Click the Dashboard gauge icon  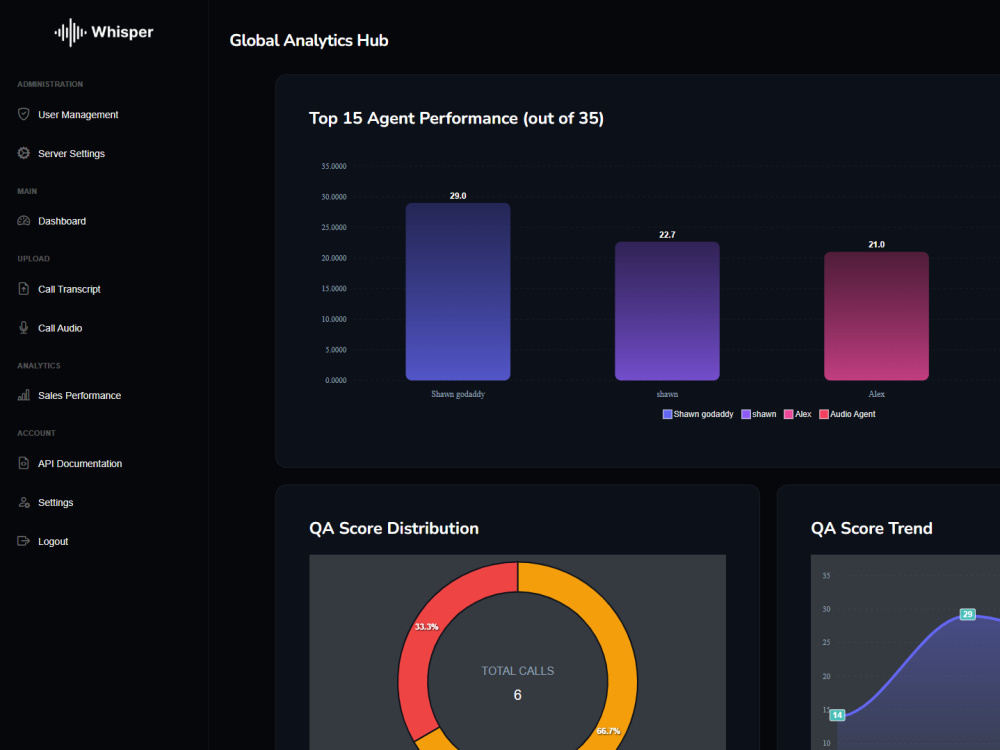pos(24,221)
